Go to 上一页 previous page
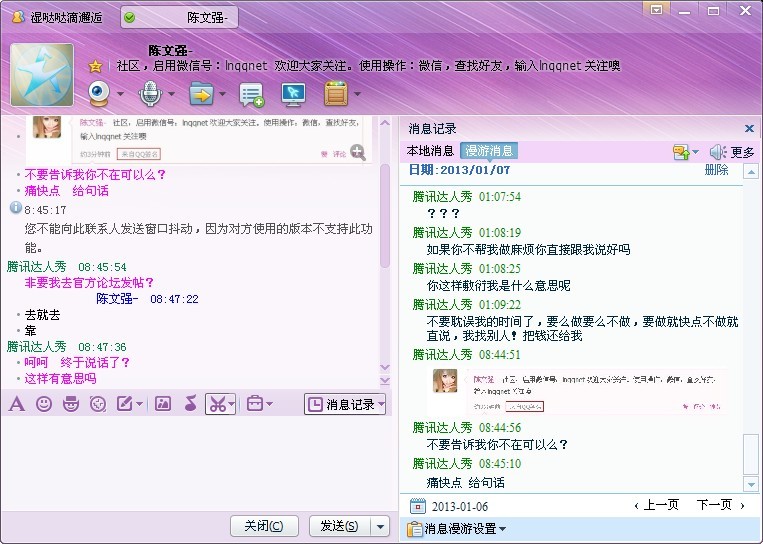Viewport: 763px width, 544px height. coord(656,505)
